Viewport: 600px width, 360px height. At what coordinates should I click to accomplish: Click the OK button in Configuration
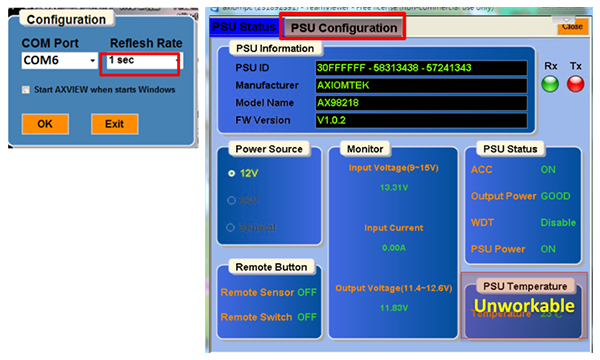pyautogui.click(x=45, y=124)
